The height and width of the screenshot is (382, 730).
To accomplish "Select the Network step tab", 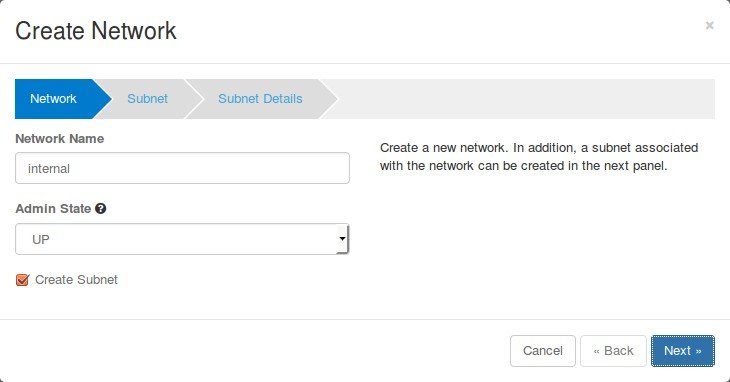I will (x=54, y=99).
